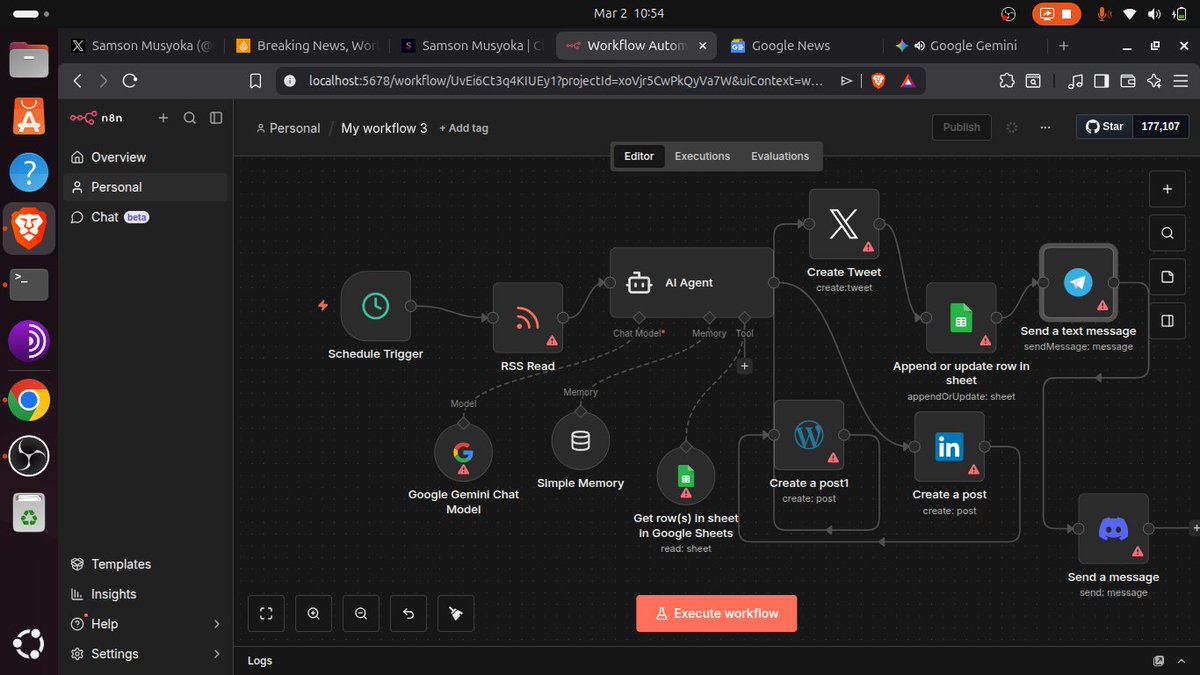Open the browser hamburger menu
The width and height of the screenshot is (1200, 675).
[x=1181, y=81]
